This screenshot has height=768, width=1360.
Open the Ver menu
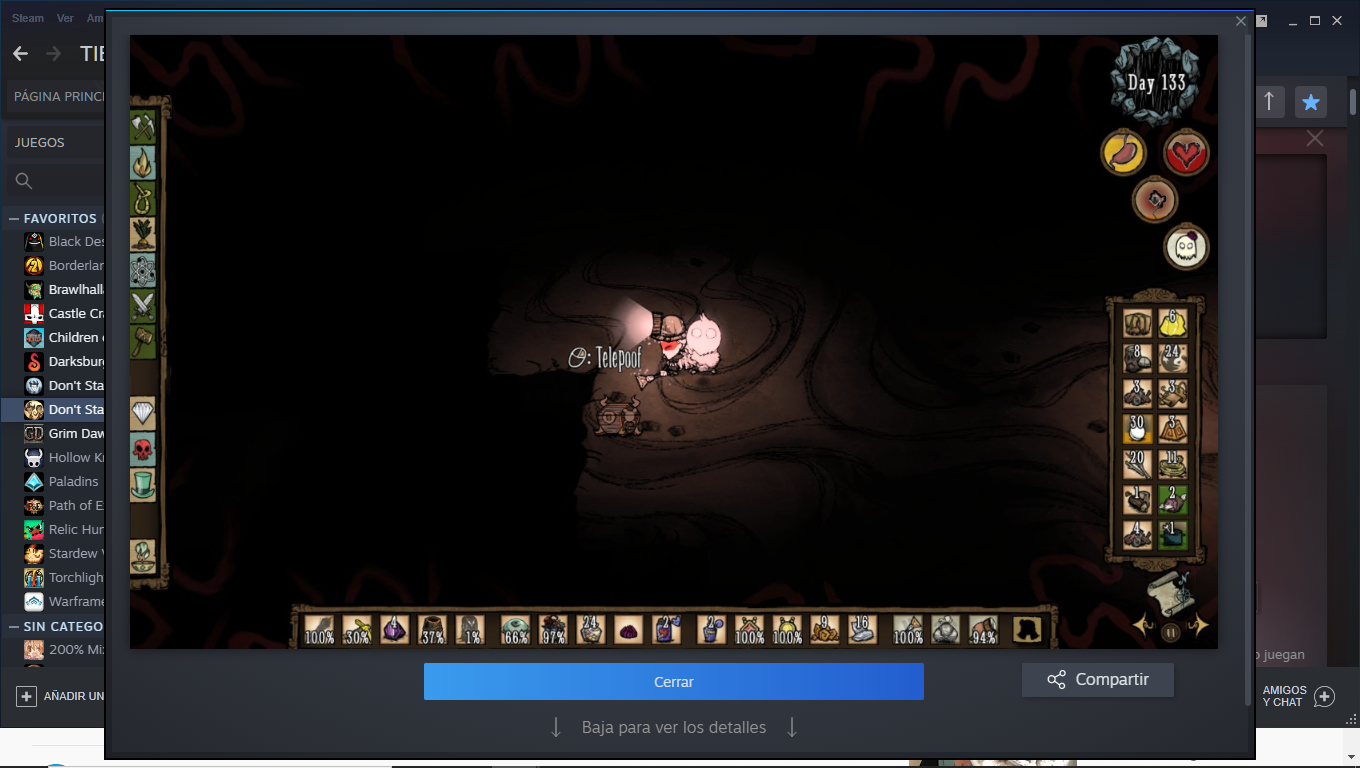coord(65,18)
